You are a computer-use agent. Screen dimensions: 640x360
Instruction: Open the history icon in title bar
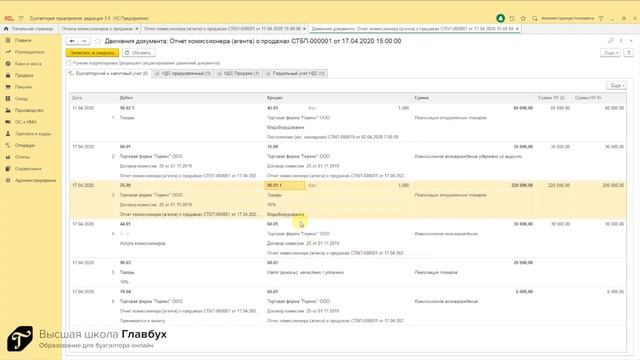tap(512, 18)
